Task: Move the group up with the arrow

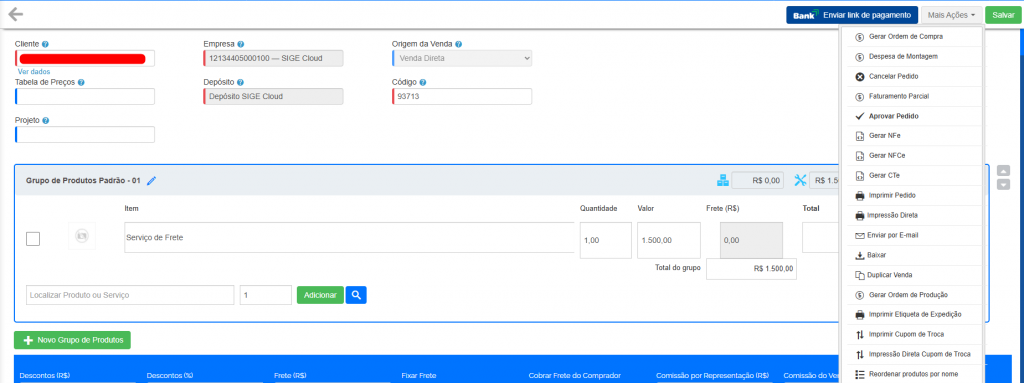Action: [1004, 170]
